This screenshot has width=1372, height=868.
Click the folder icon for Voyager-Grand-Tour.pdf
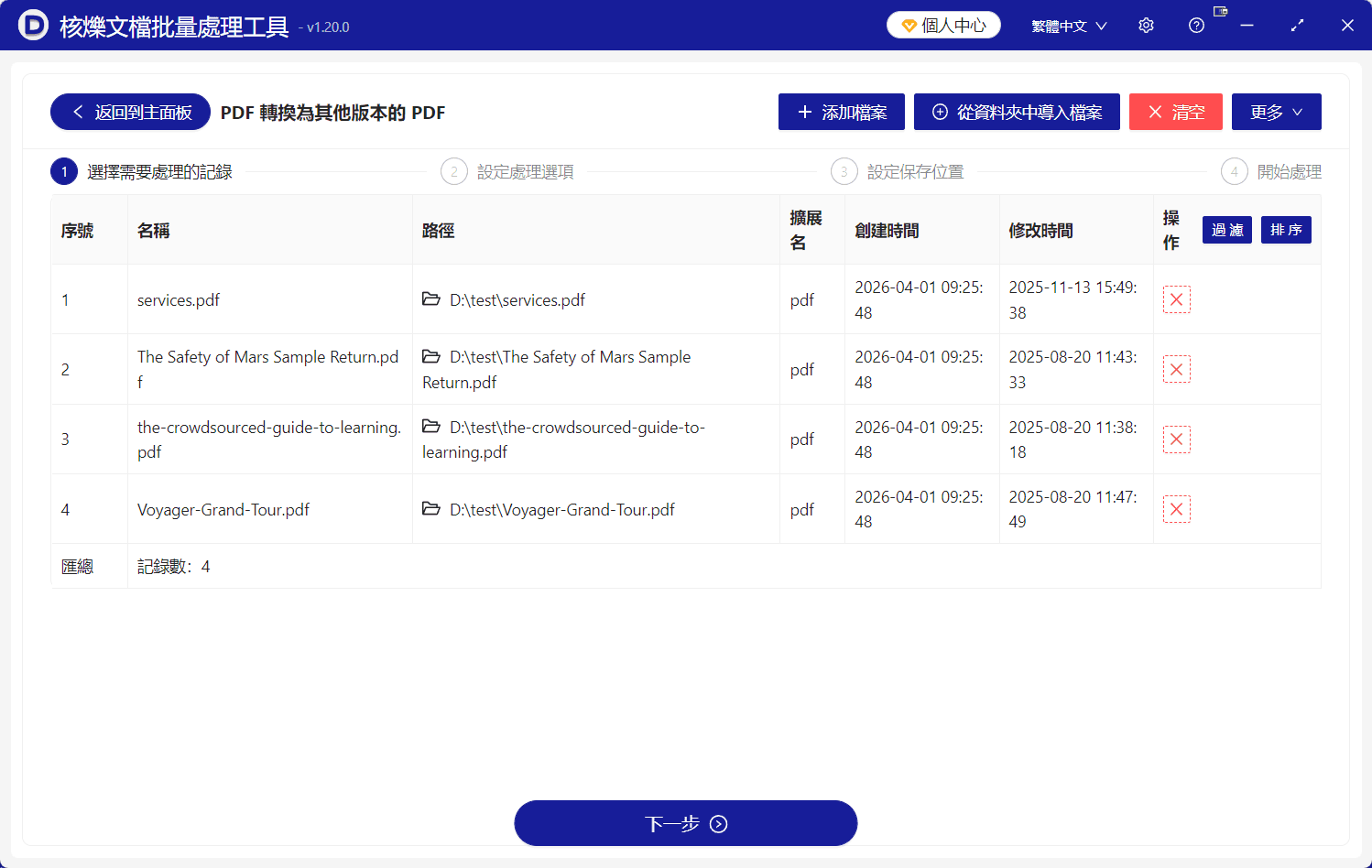tap(431, 508)
